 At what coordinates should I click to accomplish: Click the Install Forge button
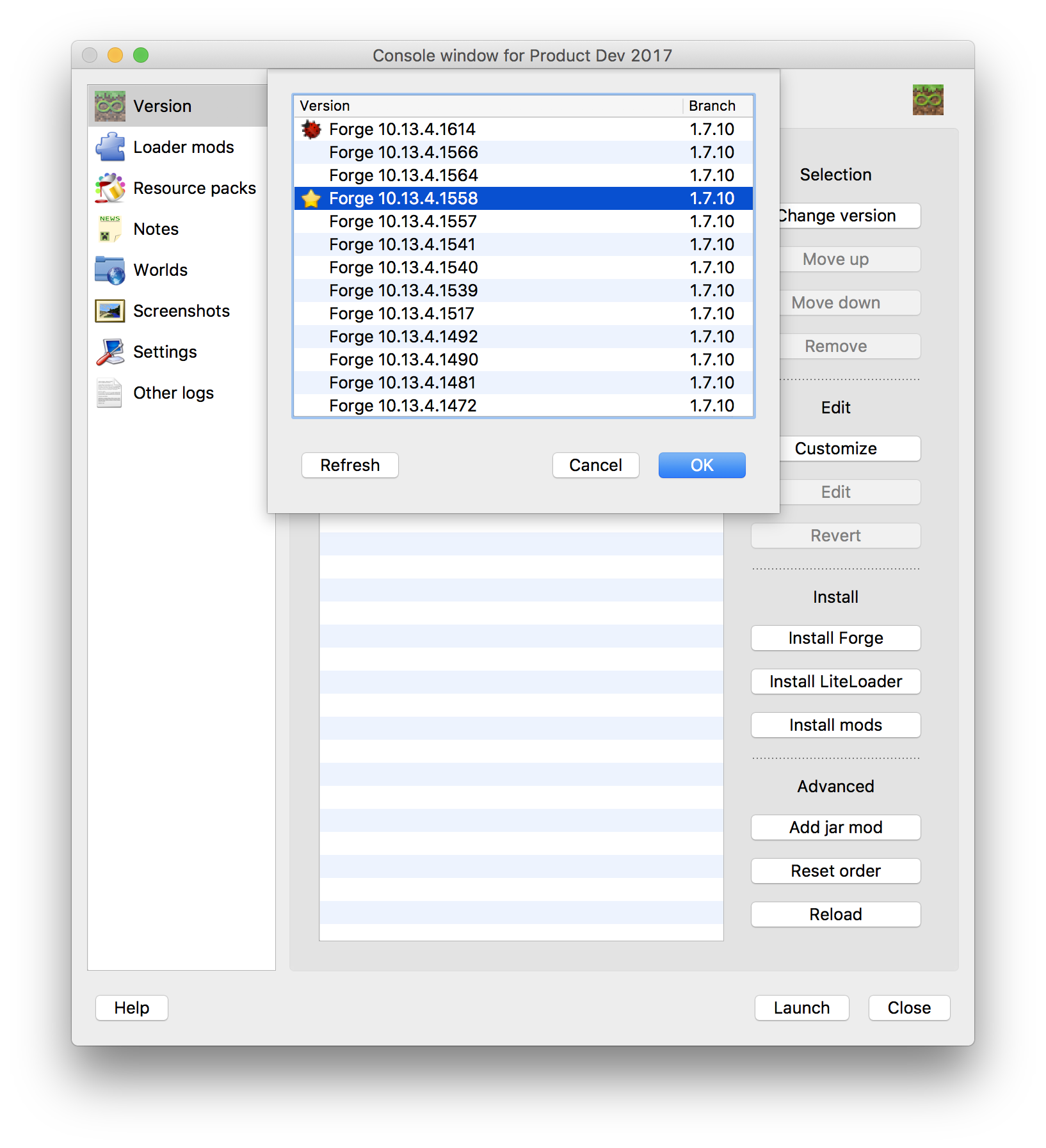[x=836, y=638]
